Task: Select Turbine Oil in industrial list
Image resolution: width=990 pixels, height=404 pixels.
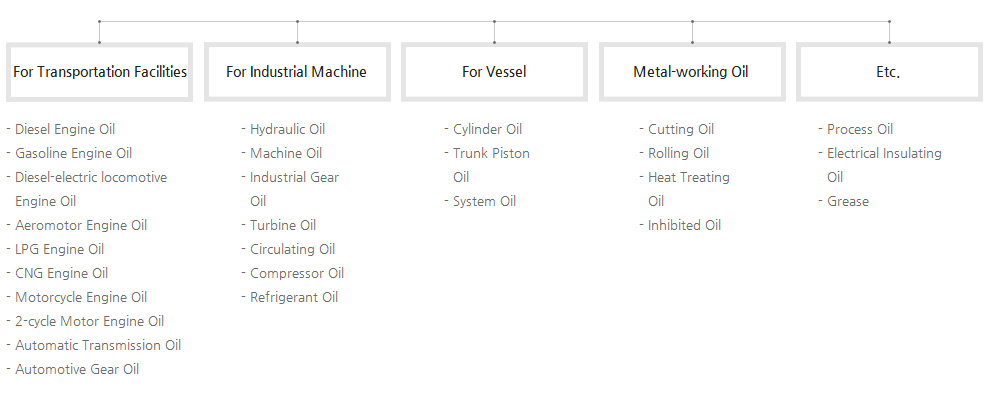Action: click(283, 225)
